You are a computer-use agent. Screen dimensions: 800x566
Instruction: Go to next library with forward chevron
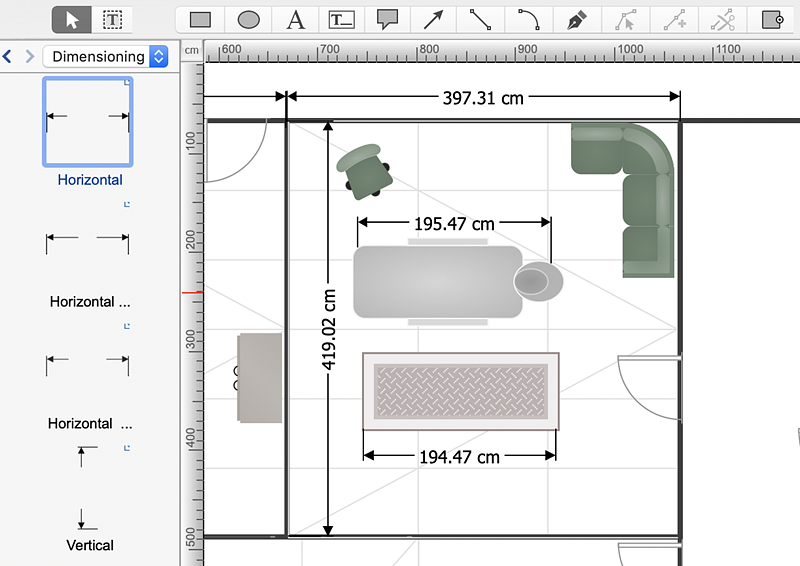coord(29,57)
